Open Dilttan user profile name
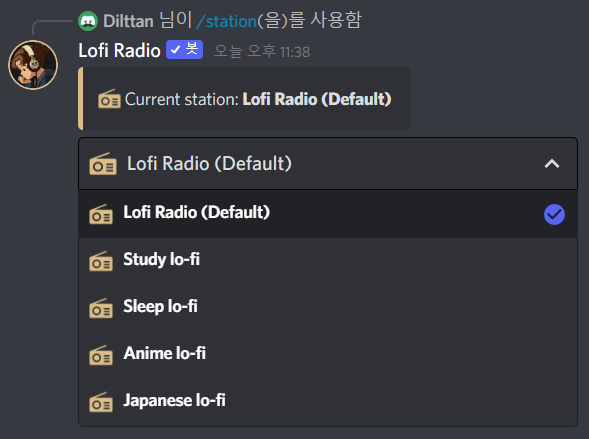 [128, 21]
